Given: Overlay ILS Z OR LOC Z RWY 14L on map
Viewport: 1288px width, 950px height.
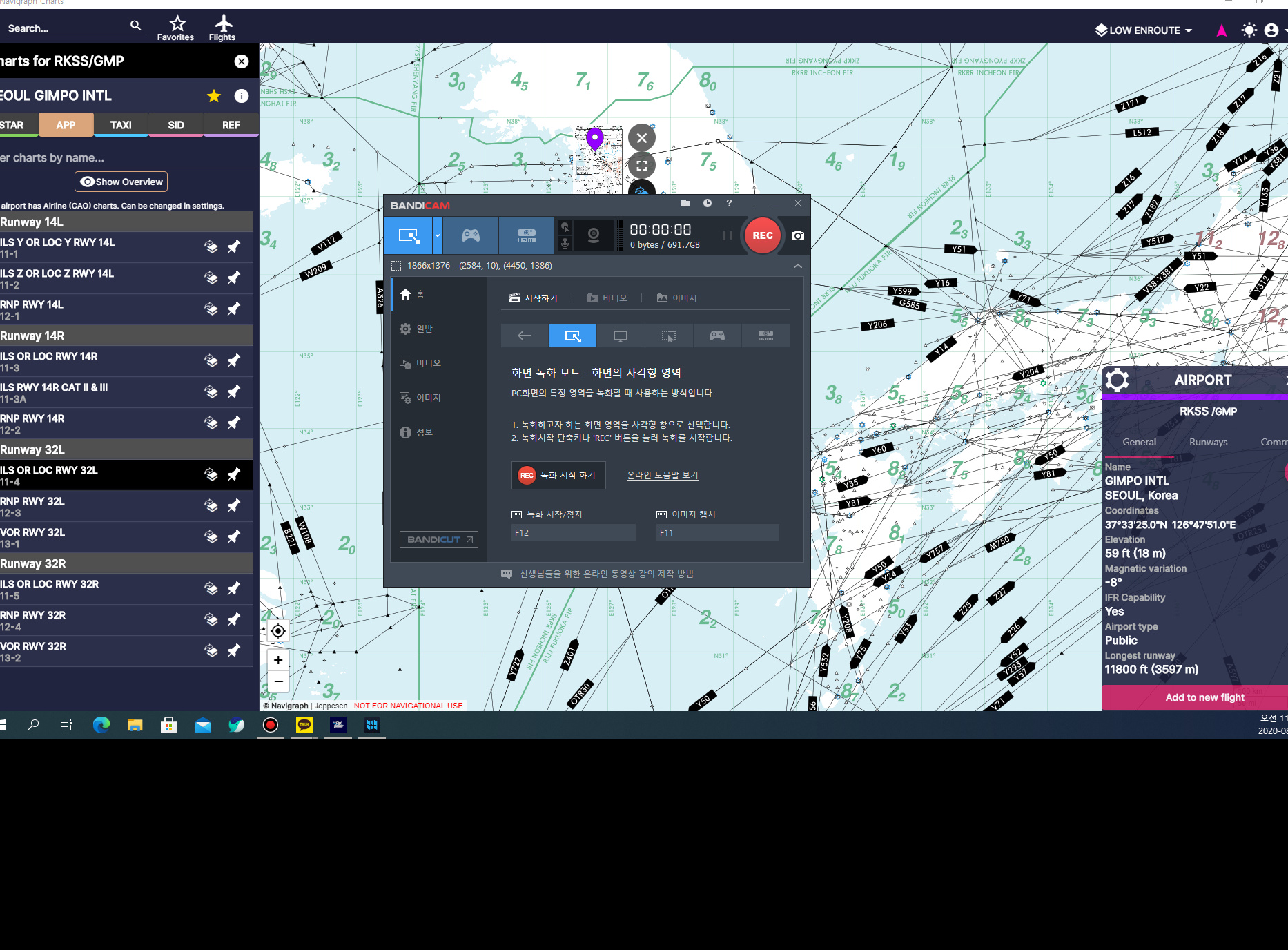Looking at the screenshot, I should (211, 278).
